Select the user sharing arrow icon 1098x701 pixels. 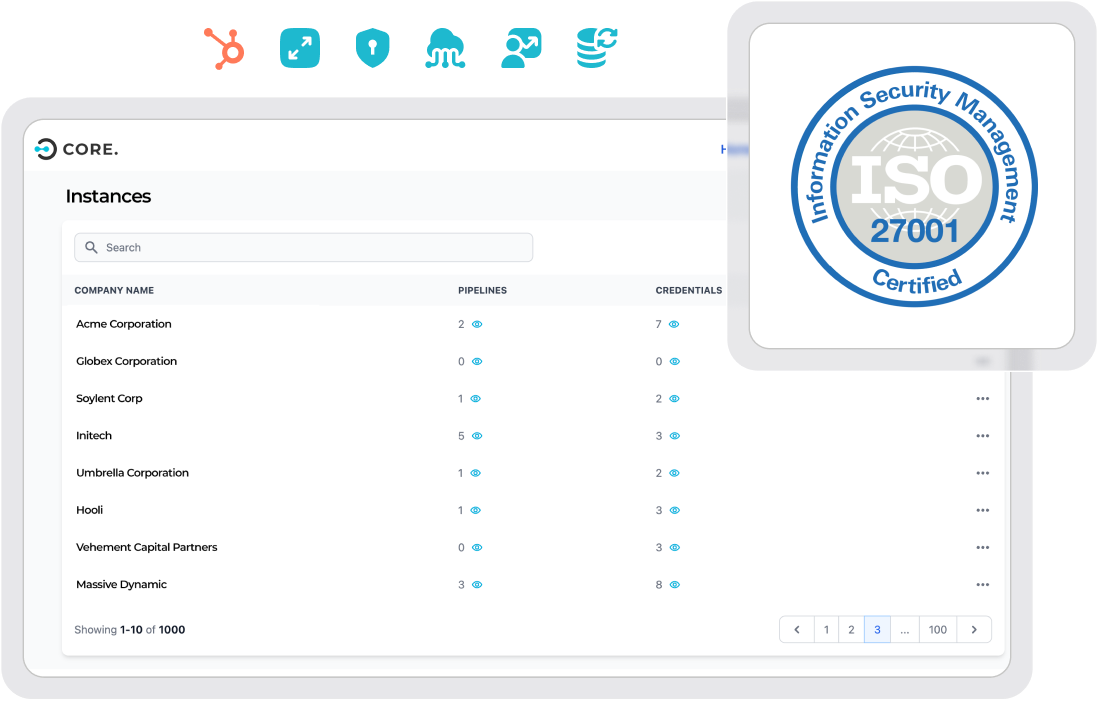click(522, 48)
